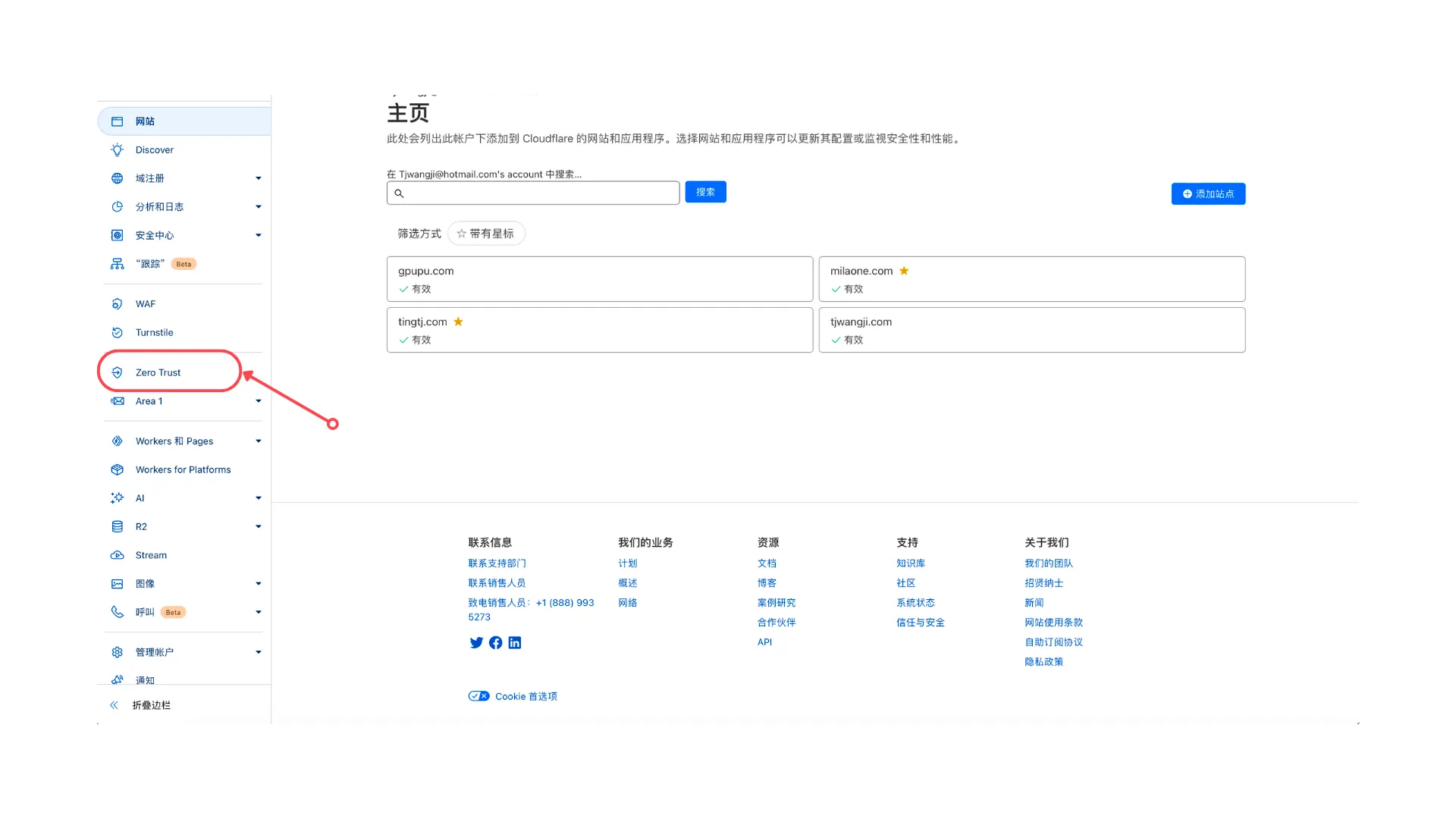Toggle the starred filter chip
Image resolution: width=1456 pixels, height=819 pixels.
coord(486,234)
